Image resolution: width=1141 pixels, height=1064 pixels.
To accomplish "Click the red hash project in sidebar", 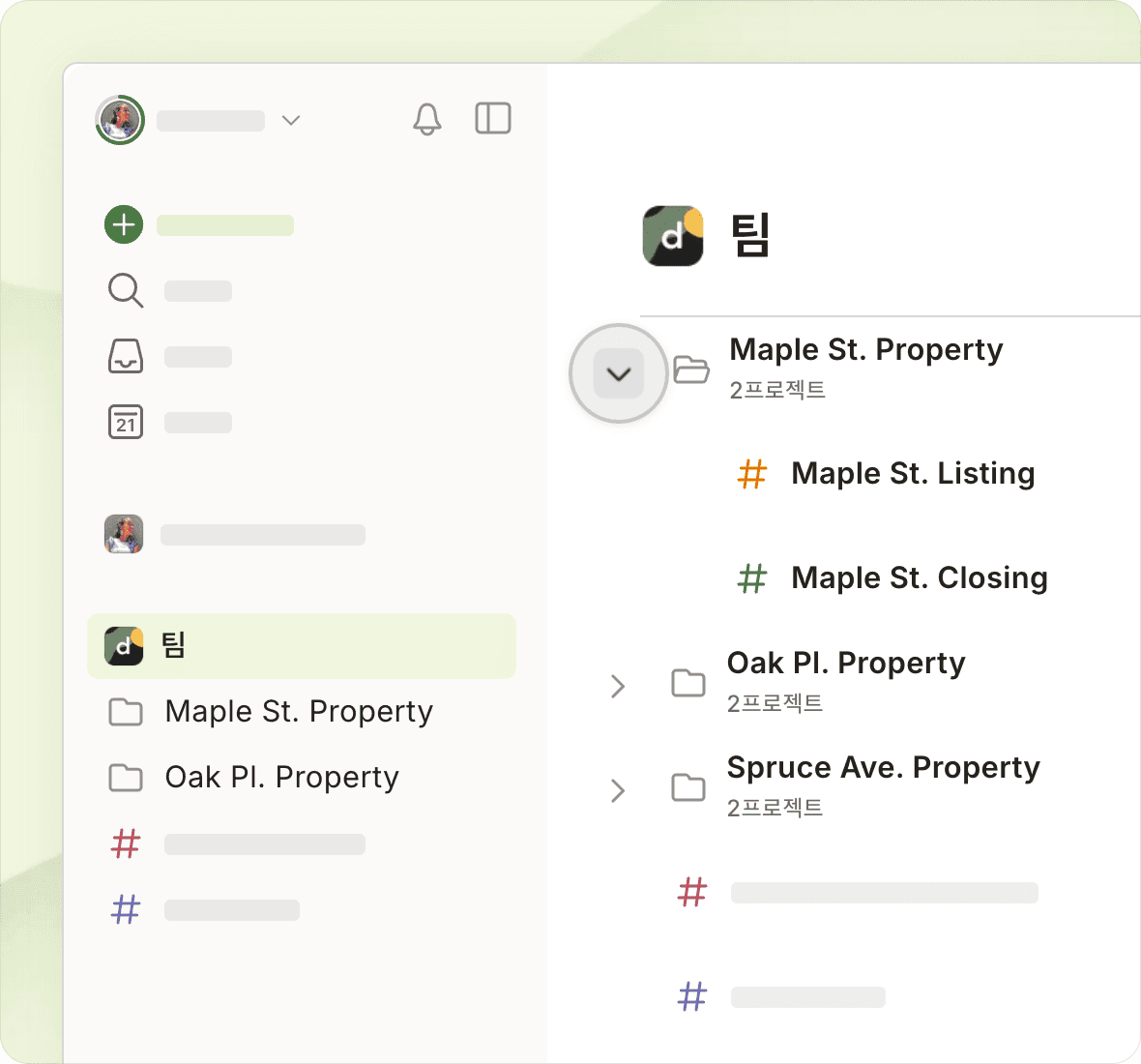I will click(126, 843).
